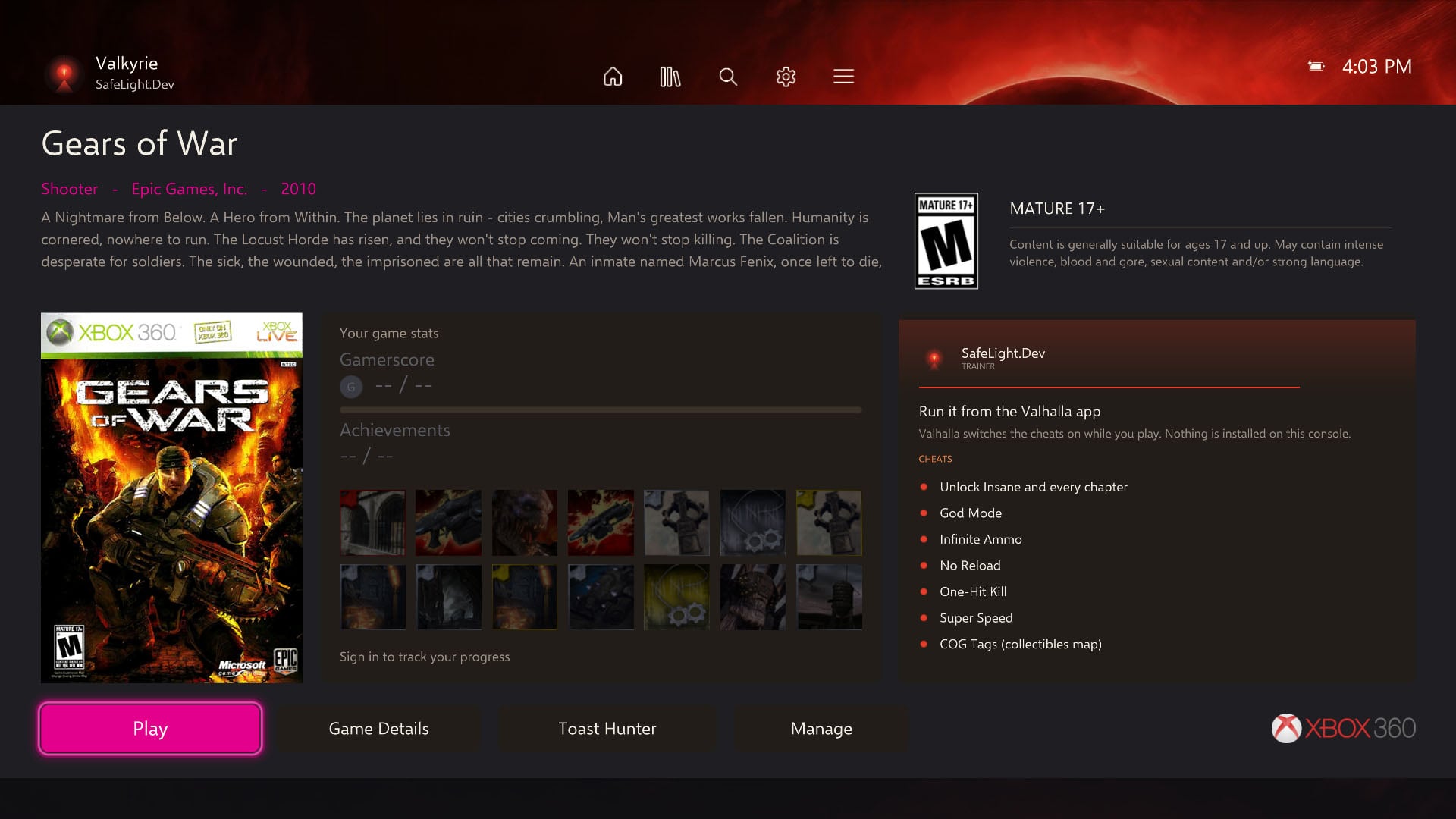Click the 4:03 PM clock
This screenshot has width=1456, height=819.
tap(1377, 67)
